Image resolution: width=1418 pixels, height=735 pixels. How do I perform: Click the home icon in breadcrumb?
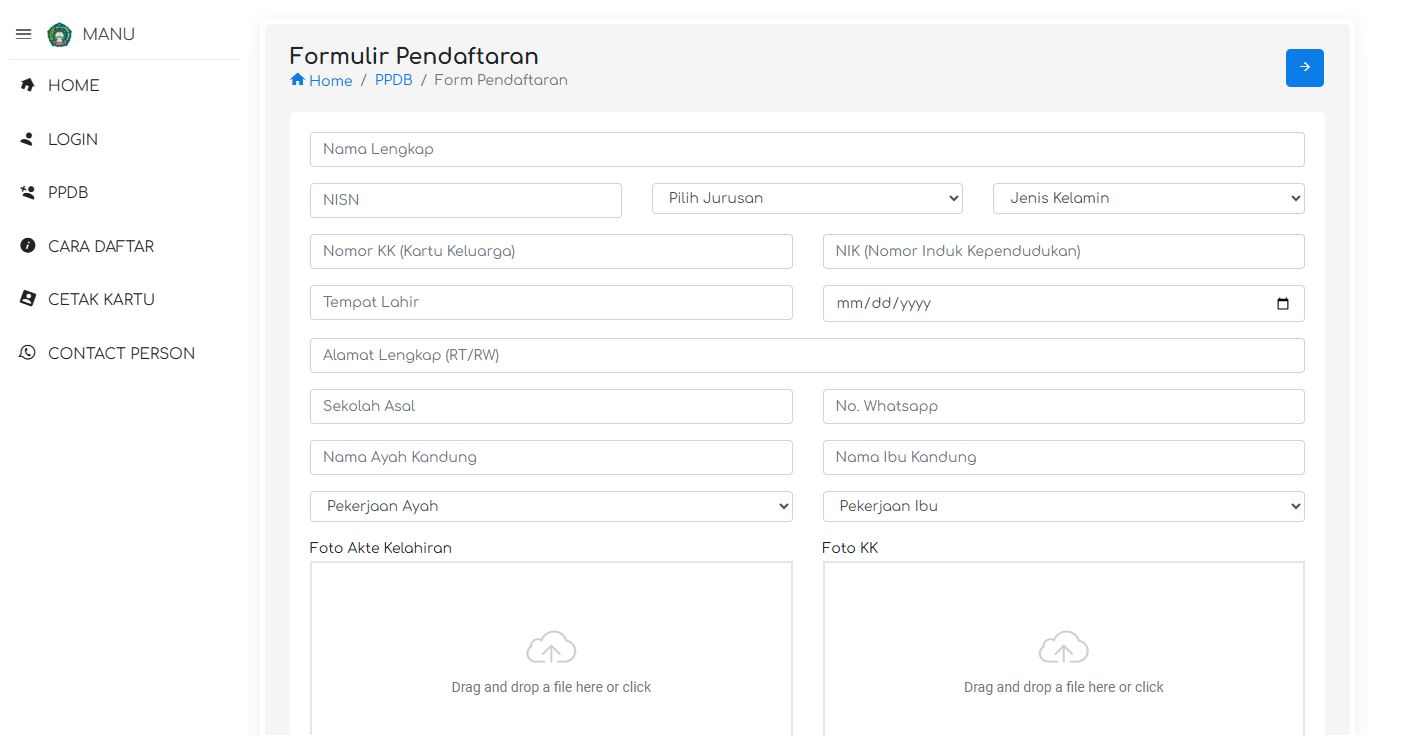(297, 80)
